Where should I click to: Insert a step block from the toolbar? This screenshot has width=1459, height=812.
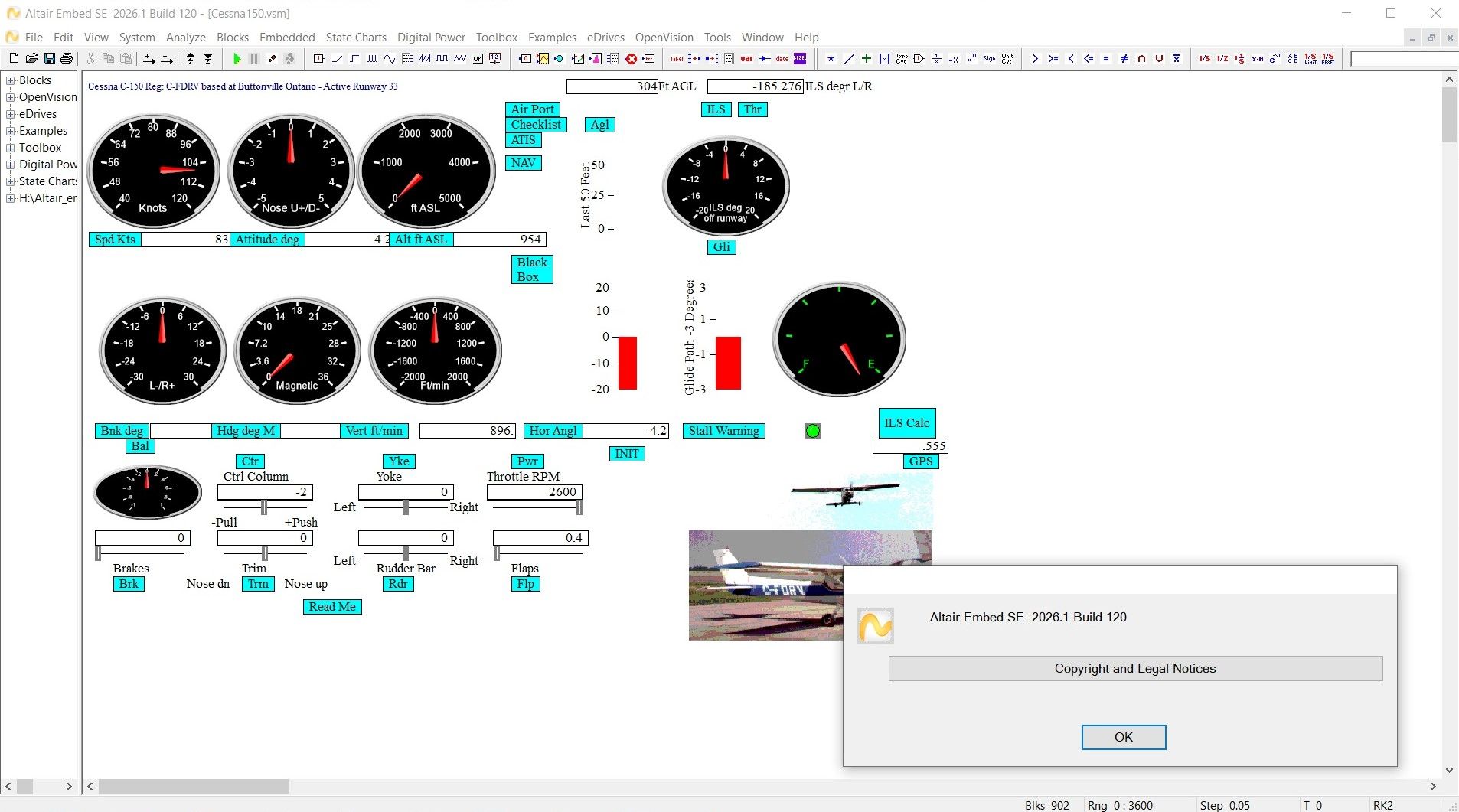pyautogui.click(x=354, y=58)
